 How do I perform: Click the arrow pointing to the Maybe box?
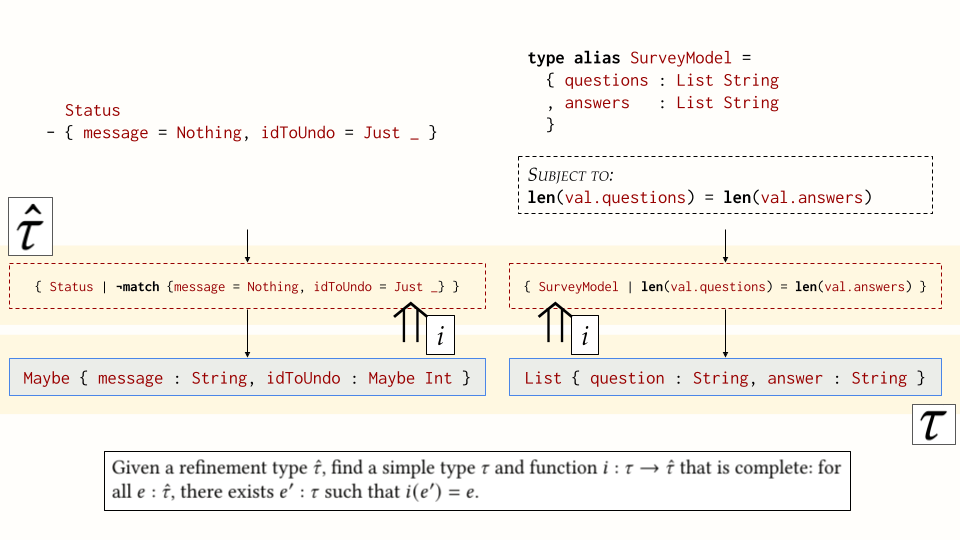[247, 333]
